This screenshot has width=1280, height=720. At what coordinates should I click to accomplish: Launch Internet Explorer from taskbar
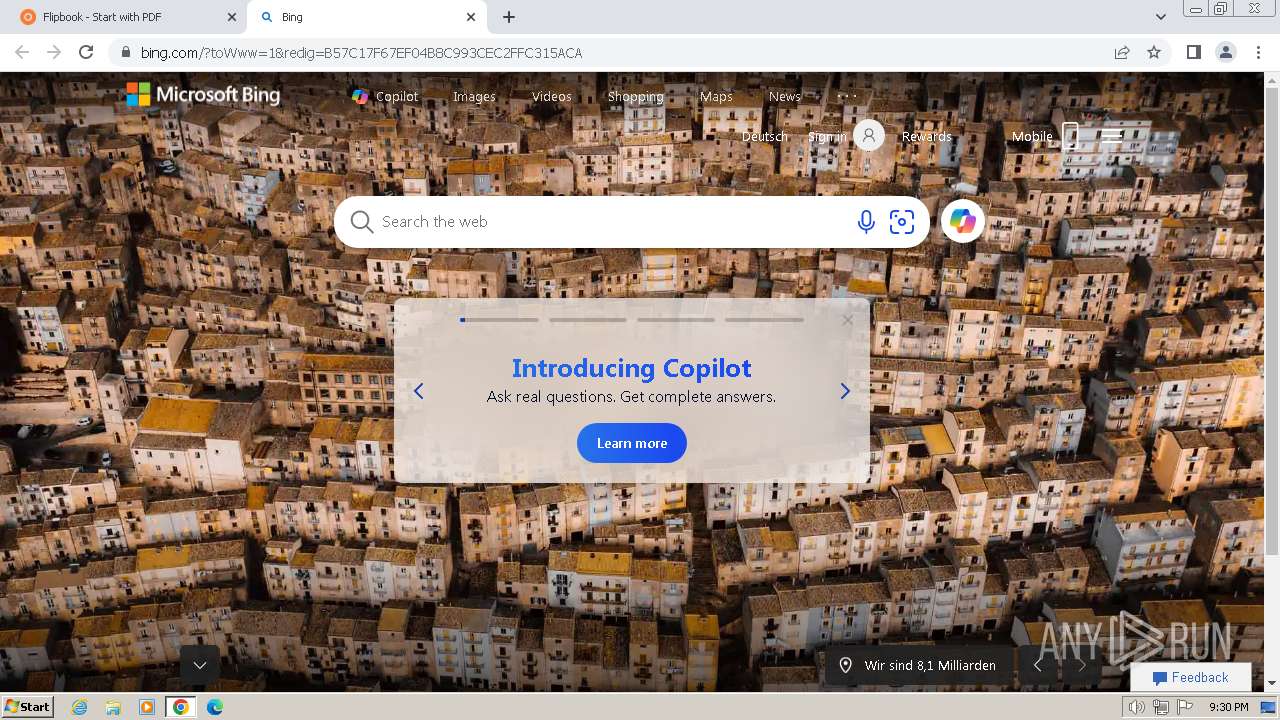pyautogui.click(x=80, y=707)
